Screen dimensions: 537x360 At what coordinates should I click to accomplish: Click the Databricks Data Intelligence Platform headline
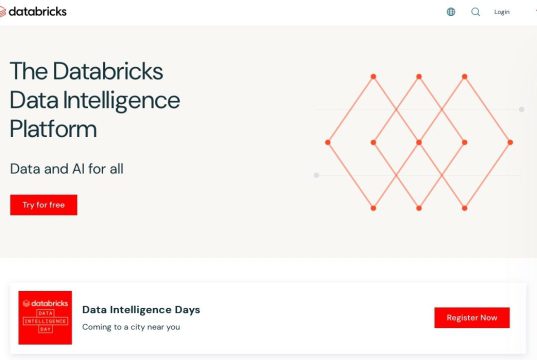(95, 100)
